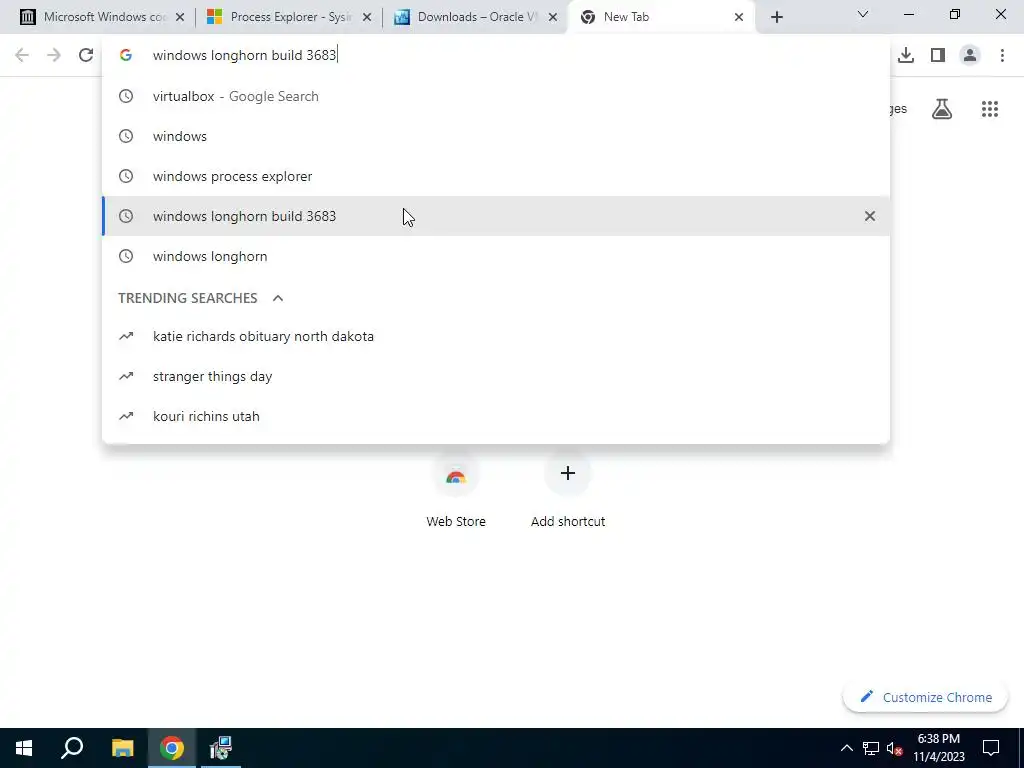Switch to Process Explorer tab
Screen dimensions: 1024x768
tap(289, 17)
